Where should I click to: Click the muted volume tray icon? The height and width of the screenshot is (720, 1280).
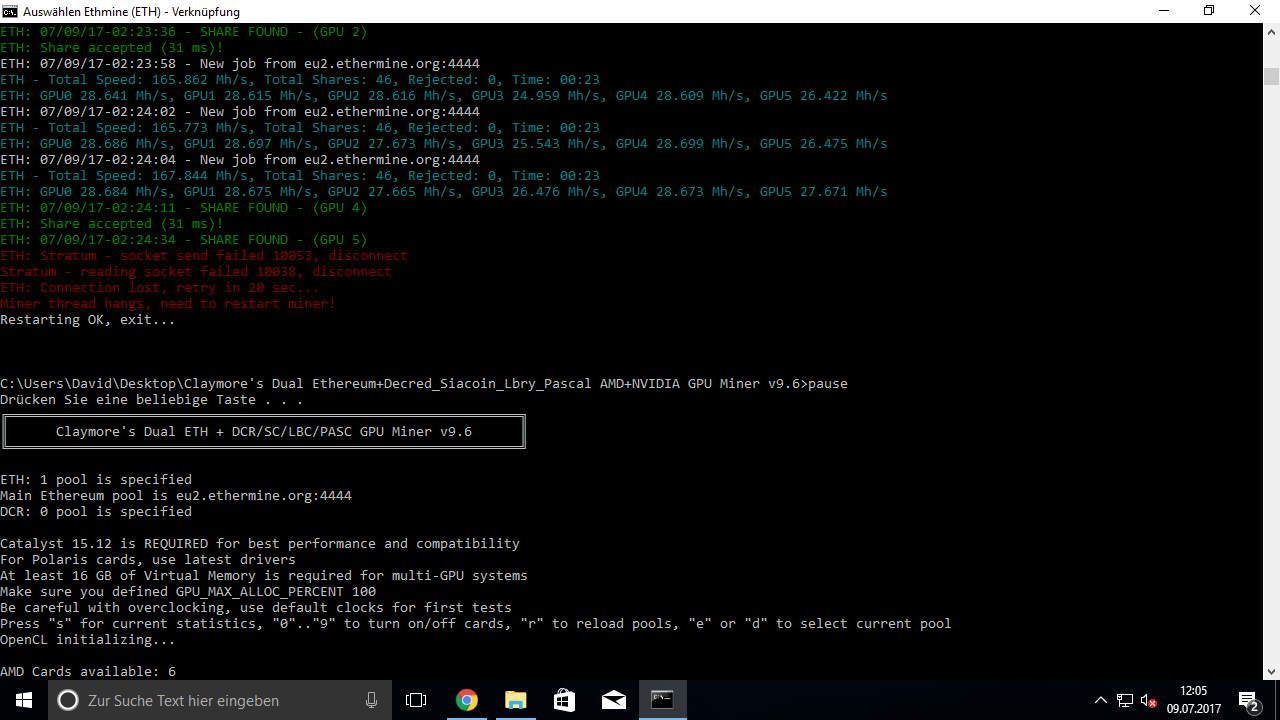[1149, 700]
